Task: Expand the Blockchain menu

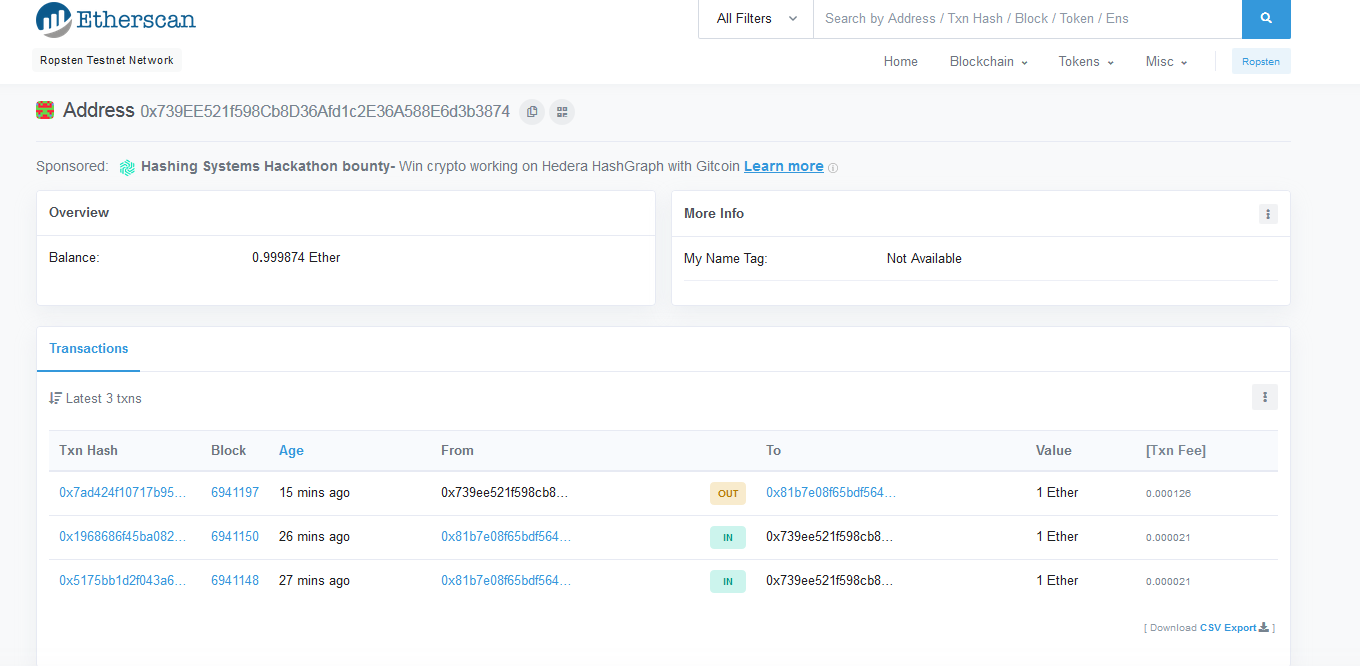Action: 988,62
